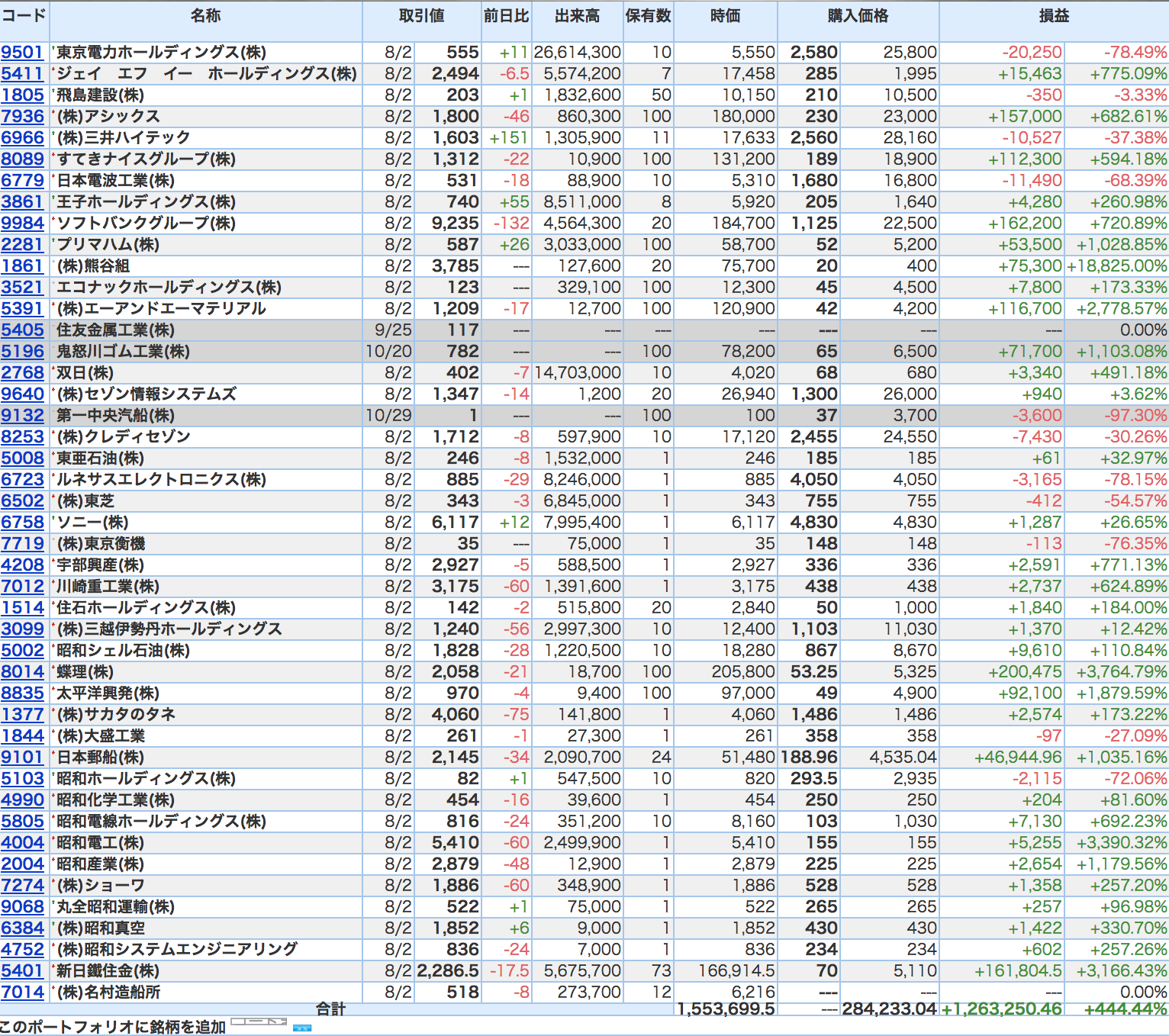This screenshot has height=1036, width=1169.
Task: Select the name ソニー(株)
Action: tap(92, 522)
